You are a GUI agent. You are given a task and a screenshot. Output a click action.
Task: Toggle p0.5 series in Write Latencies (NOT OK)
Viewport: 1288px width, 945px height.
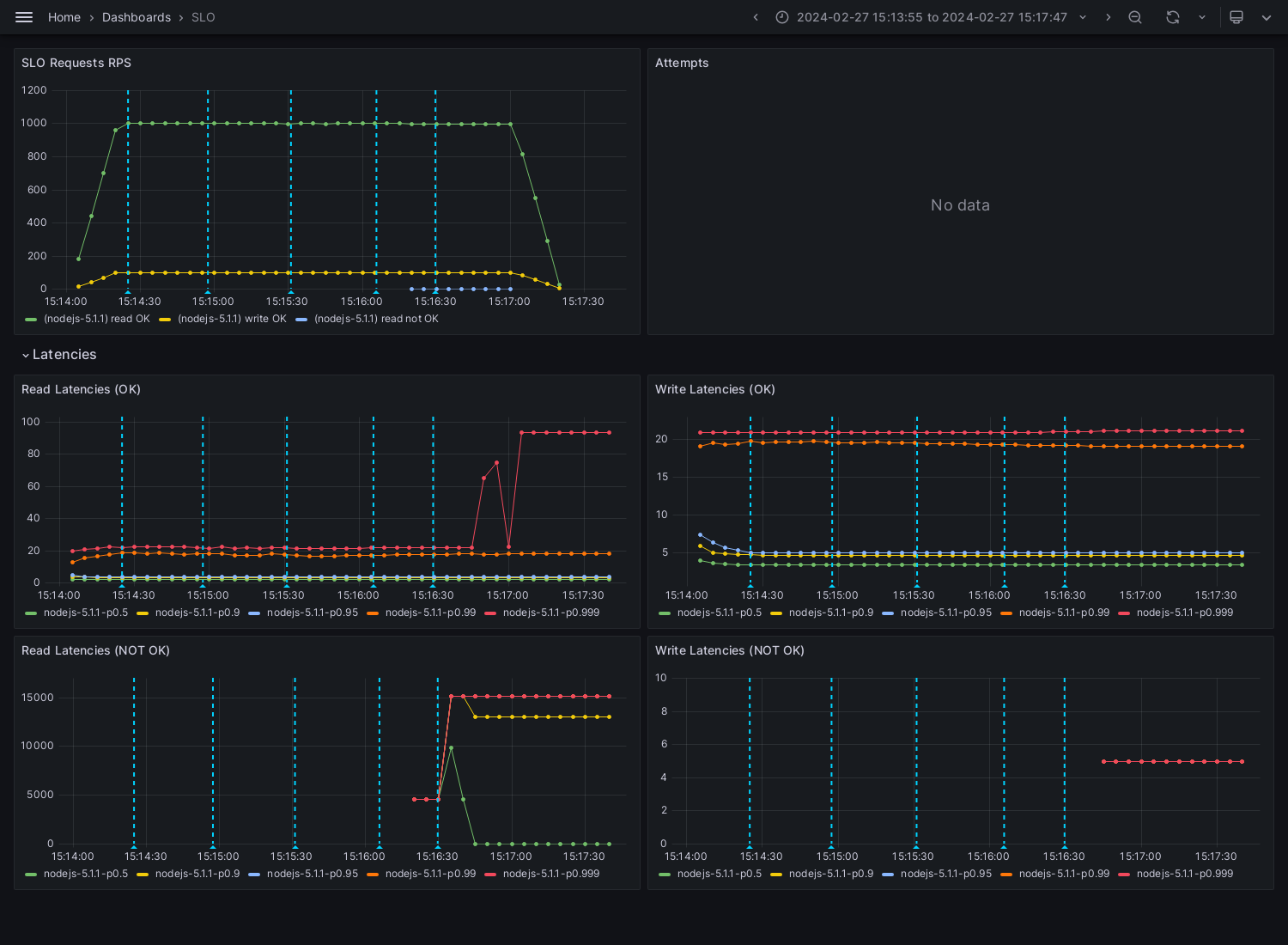pos(720,874)
